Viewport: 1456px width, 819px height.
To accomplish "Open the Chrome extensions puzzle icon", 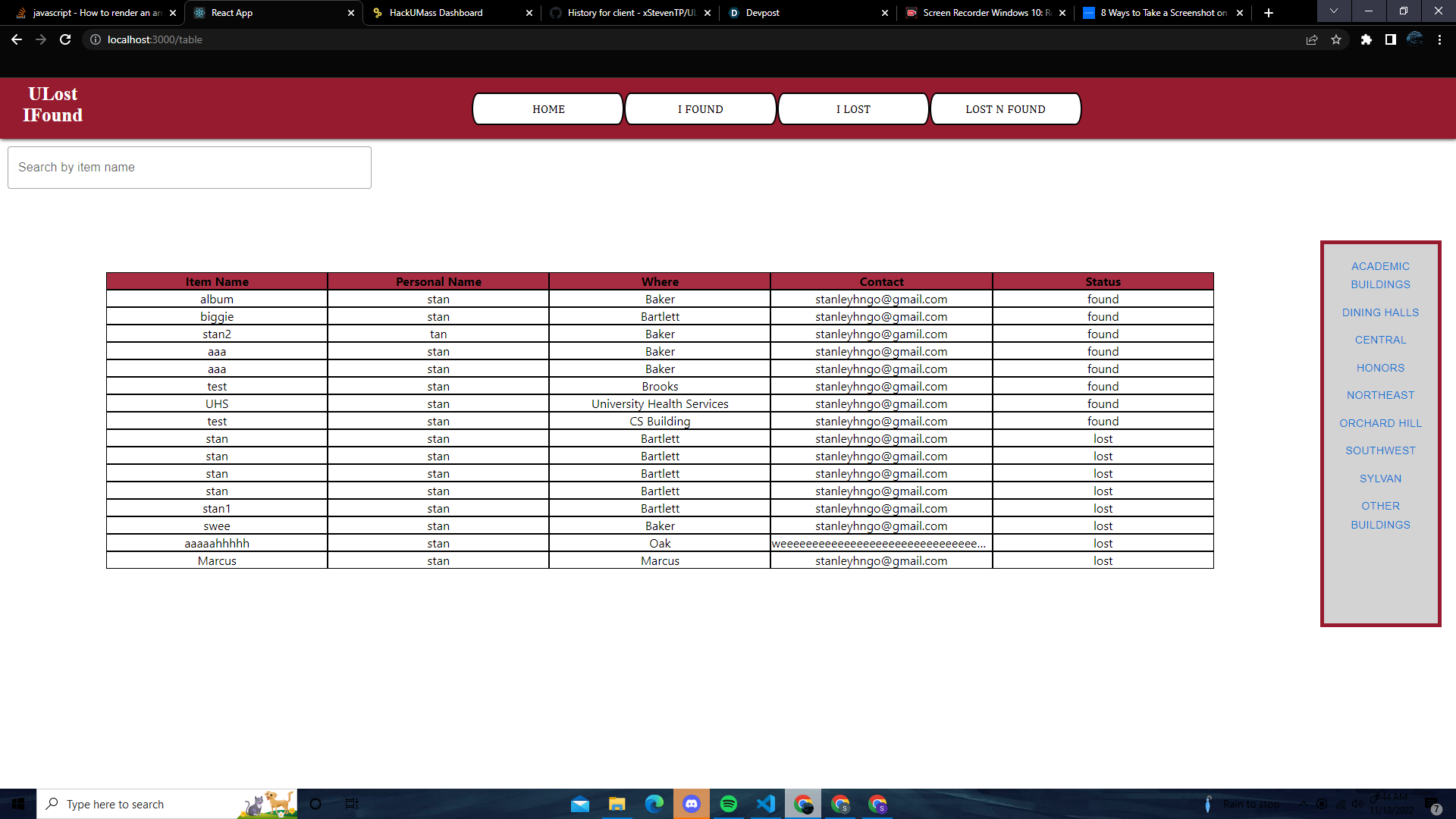I will tap(1366, 39).
